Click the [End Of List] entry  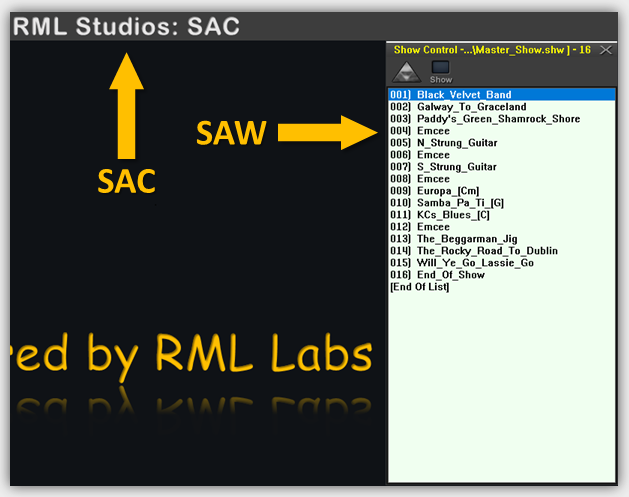coord(420,287)
